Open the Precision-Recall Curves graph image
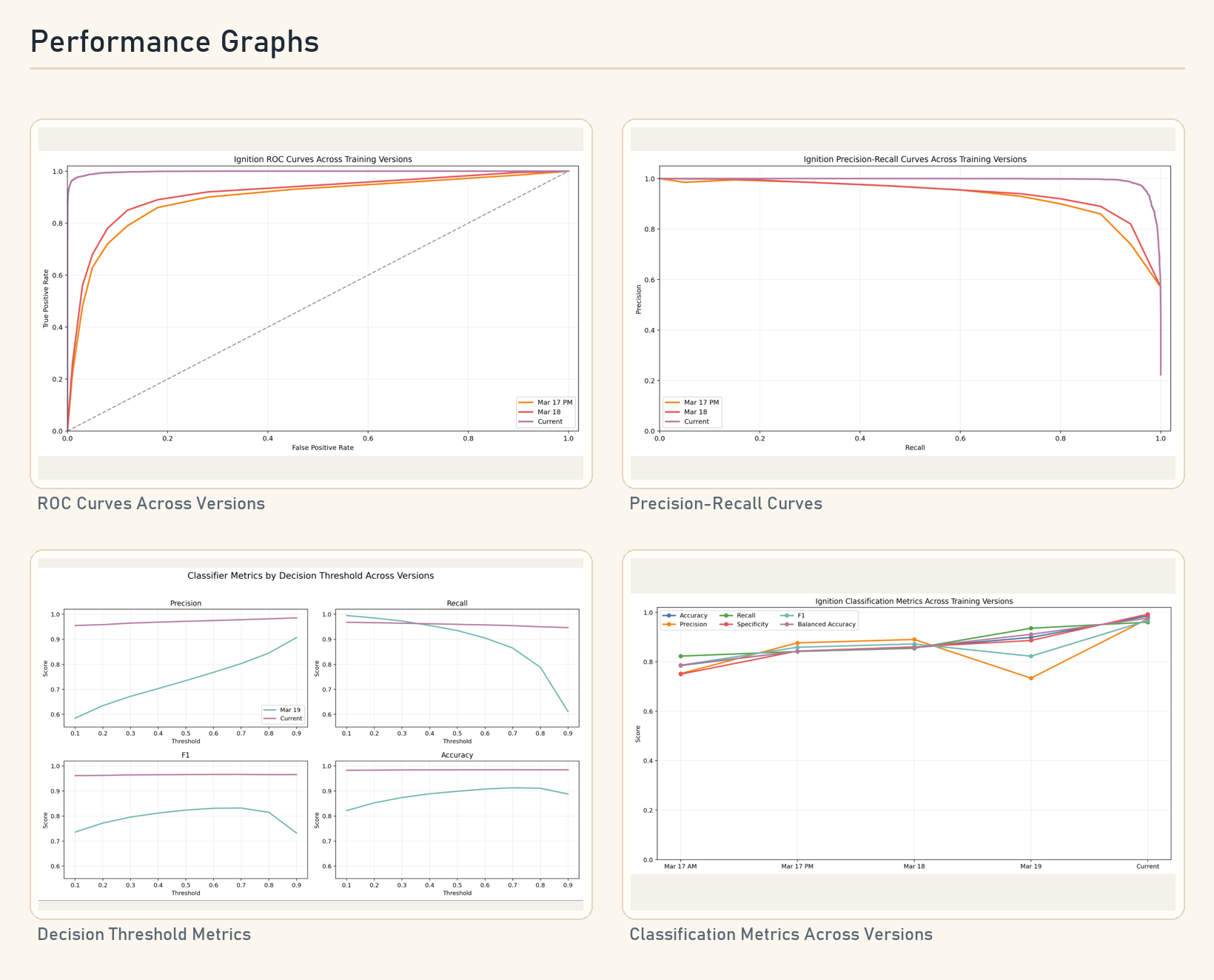This screenshot has width=1214, height=980. (x=903, y=303)
